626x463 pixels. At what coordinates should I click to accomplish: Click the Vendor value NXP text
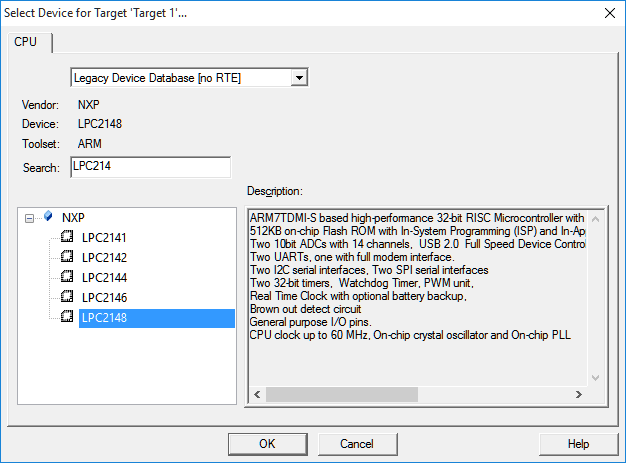pos(89,105)
